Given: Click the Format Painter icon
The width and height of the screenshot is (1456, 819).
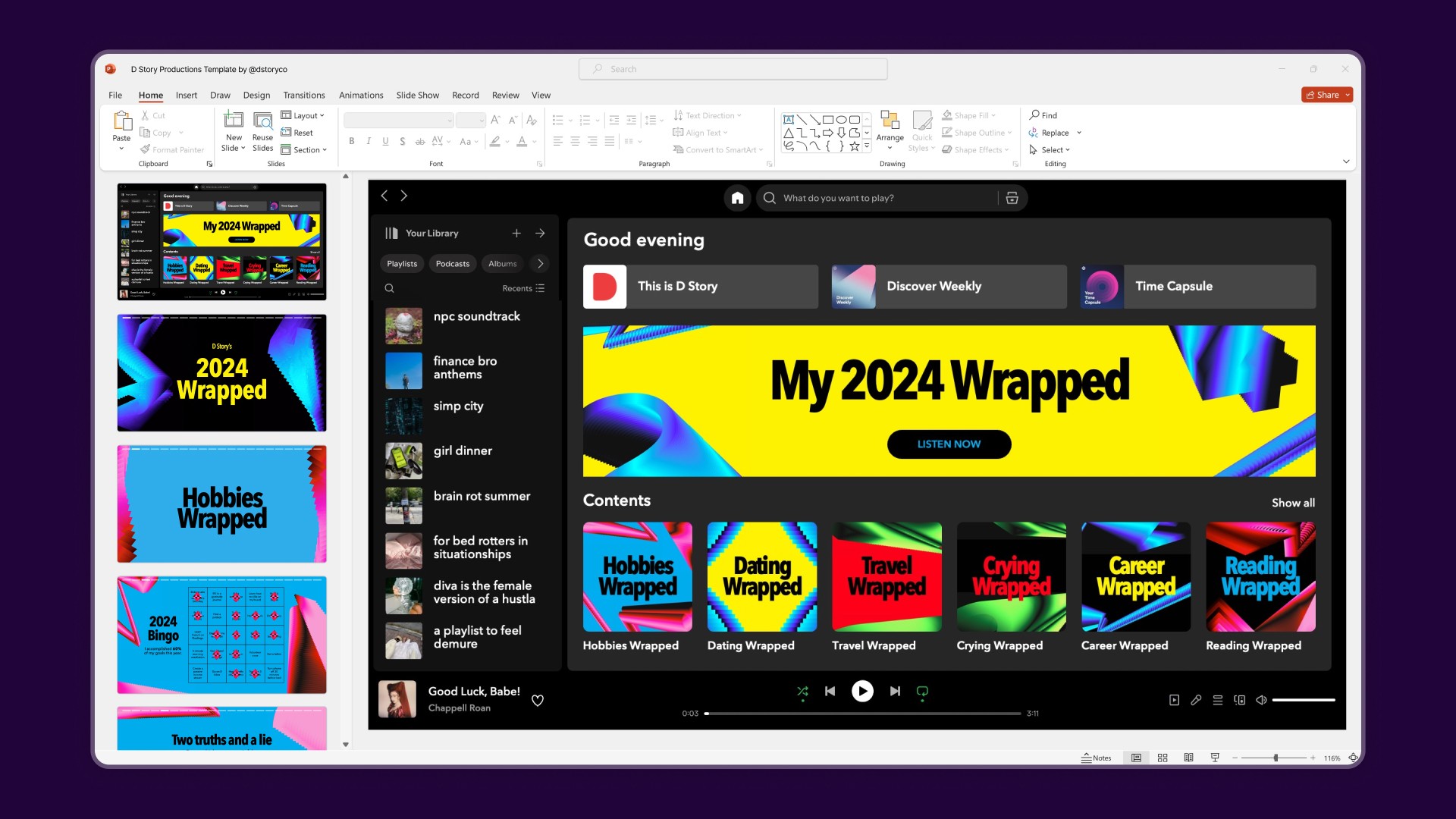Looking at the screenshot, I should [x=146, y=149].
